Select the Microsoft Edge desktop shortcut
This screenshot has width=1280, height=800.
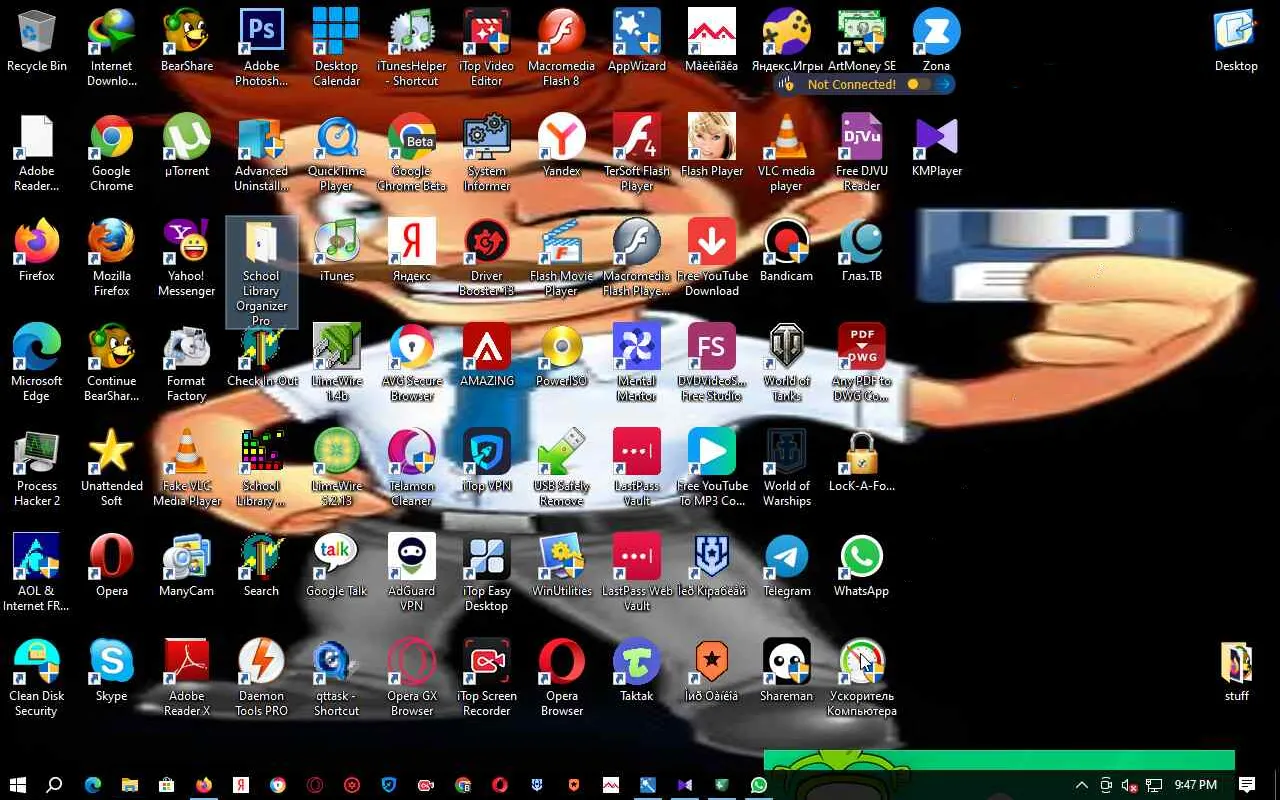[x=36, y=363]
